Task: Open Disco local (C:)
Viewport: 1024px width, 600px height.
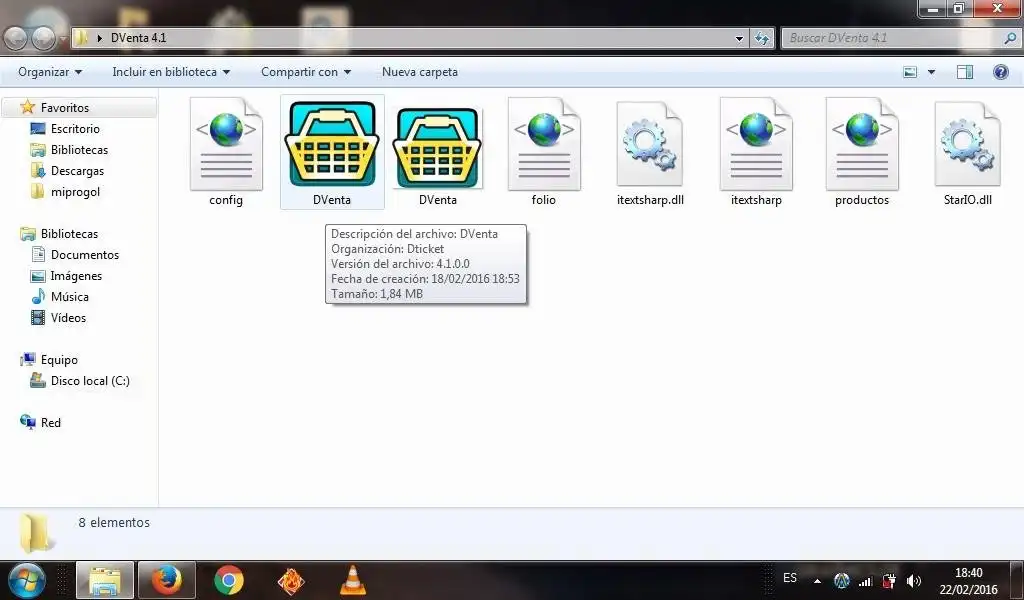Action: point(90,381)
